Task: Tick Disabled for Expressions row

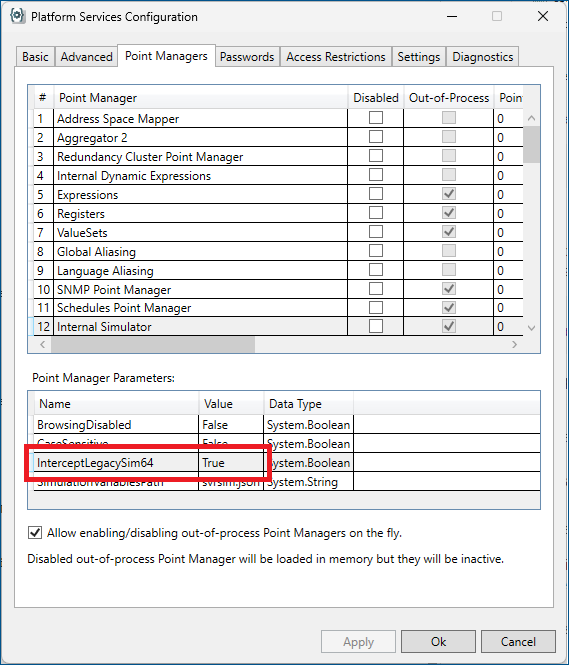Action: [x=376, y=194]
